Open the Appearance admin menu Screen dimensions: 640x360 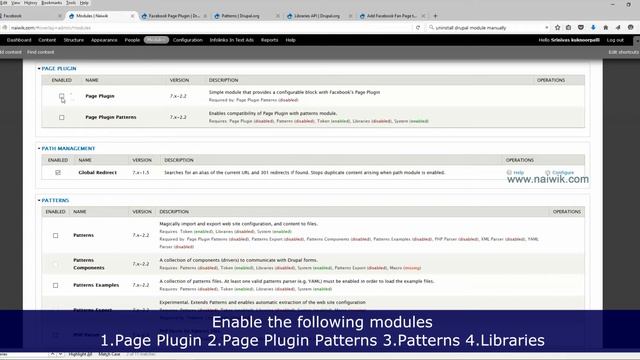point(104,40)
